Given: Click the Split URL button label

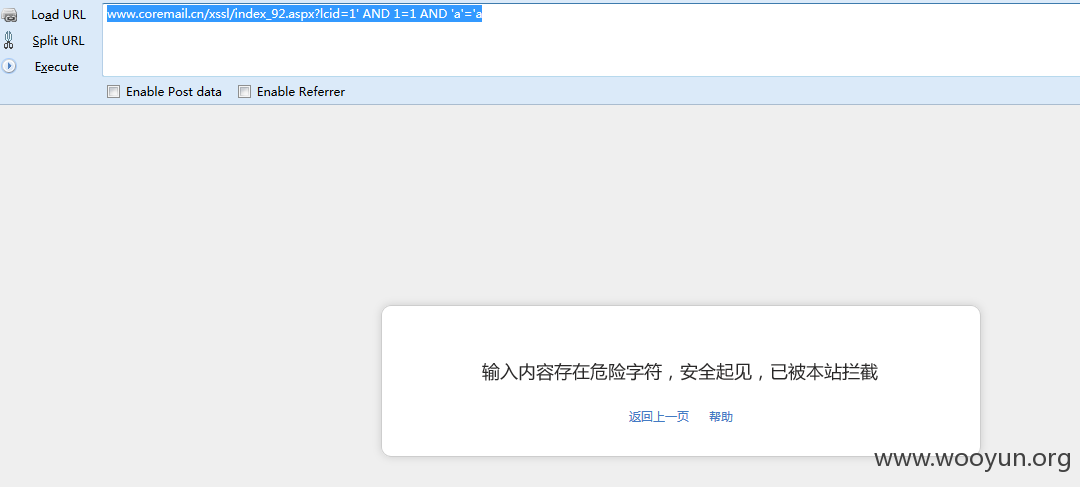Looking at the screenshot, I should [59, 41].
